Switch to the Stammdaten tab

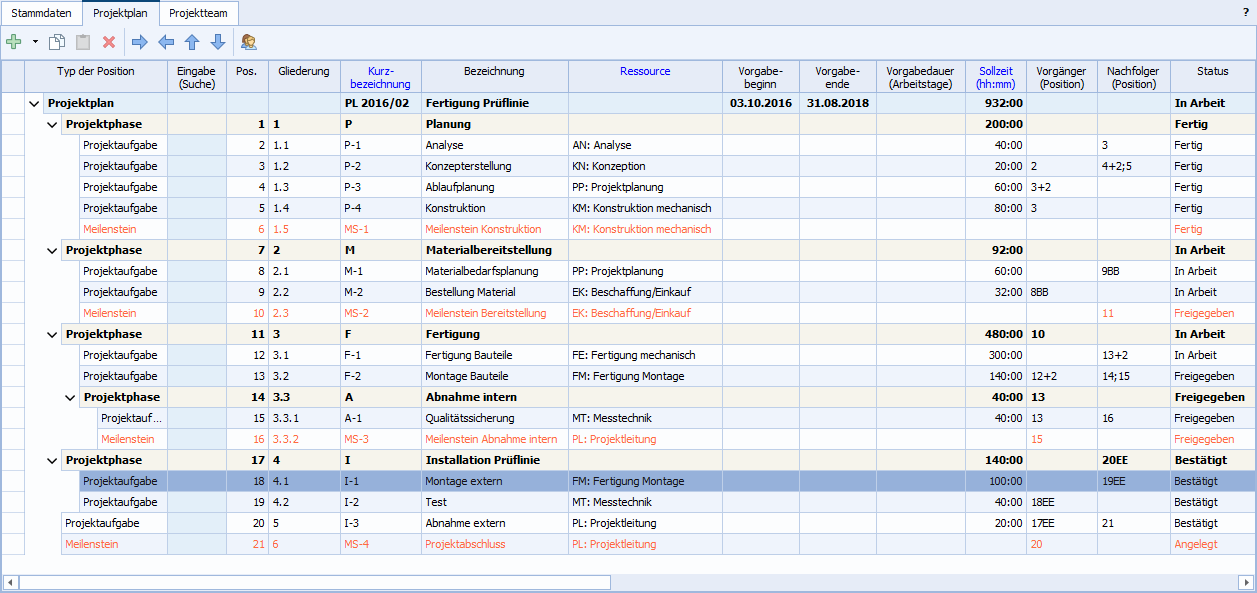coord(41,13)
